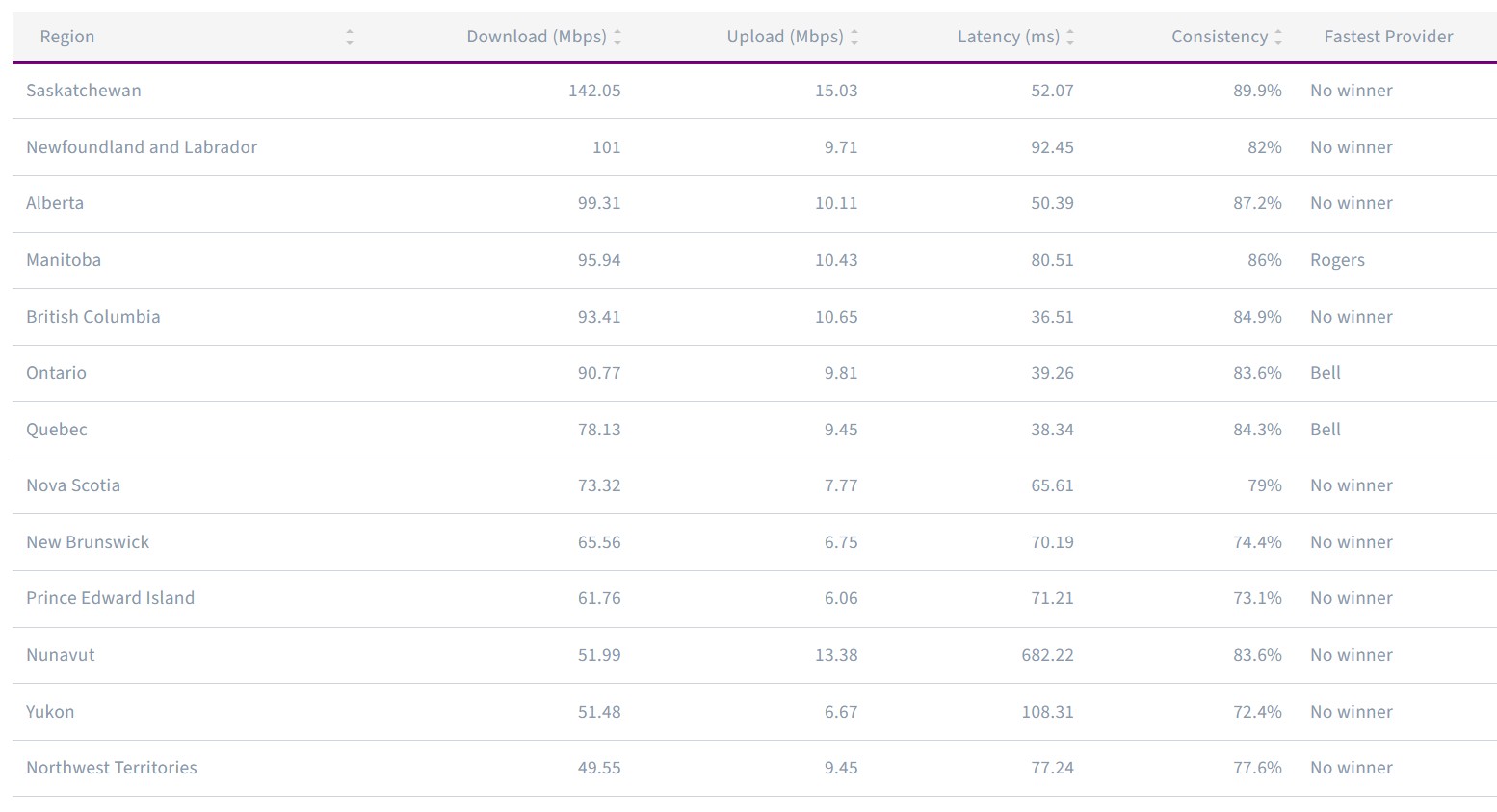Click the Rogers provider entry for Manitoba

click(x=1337, y=259)
